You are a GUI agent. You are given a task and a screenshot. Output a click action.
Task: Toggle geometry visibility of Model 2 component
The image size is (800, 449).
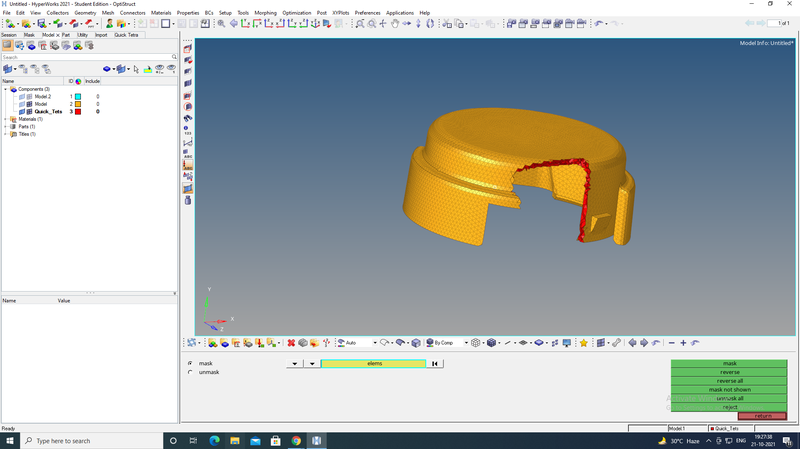[22, 96]
